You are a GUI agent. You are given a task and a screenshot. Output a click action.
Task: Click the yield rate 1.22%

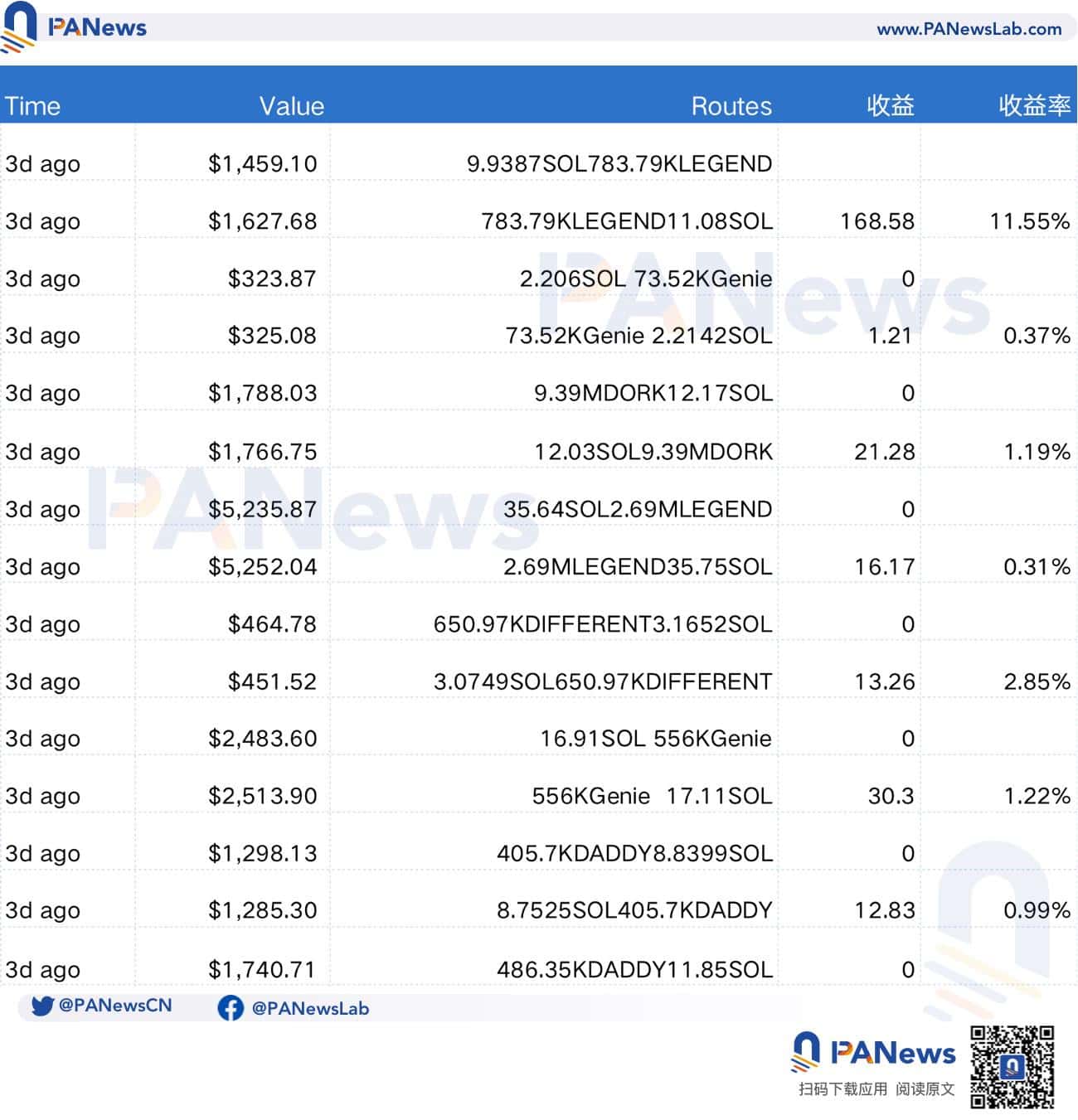click(1037, 796)
